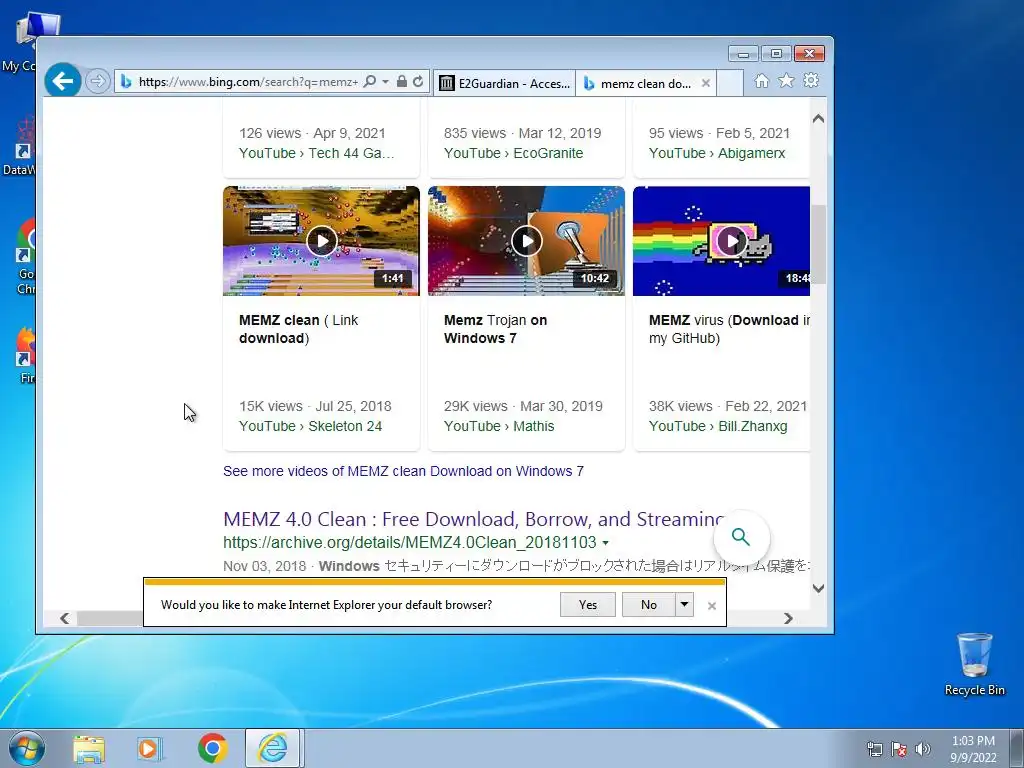Launch Windows Media Player from taskbar
Viewport: 1024px width, 768px height.
(149, 749)
